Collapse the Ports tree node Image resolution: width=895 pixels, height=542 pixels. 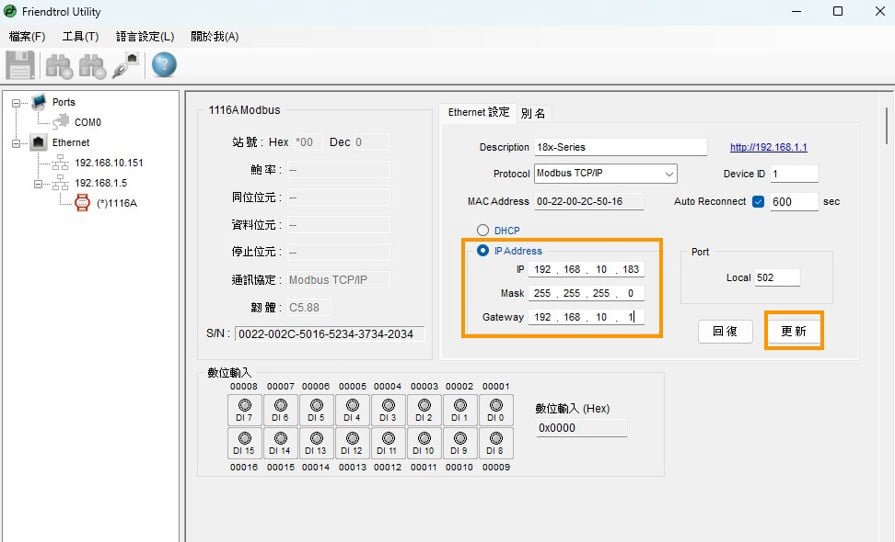click(x=17, y=102)
